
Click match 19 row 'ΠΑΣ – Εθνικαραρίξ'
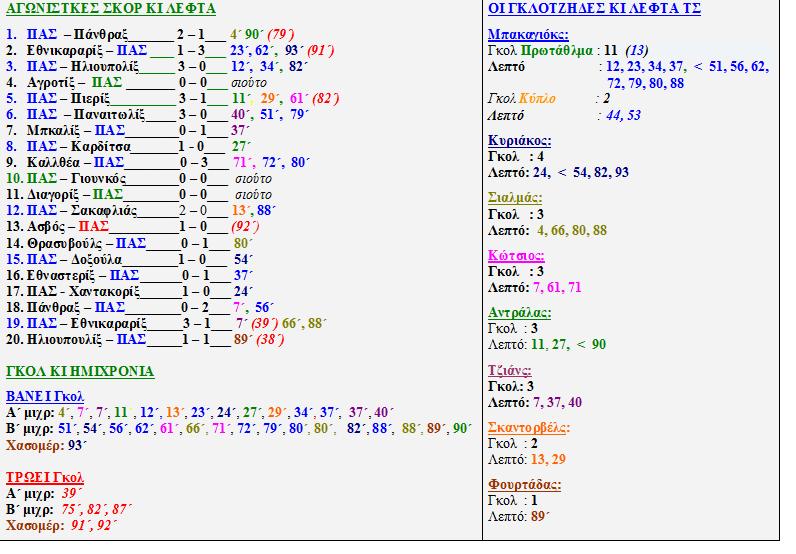(167, 323)
